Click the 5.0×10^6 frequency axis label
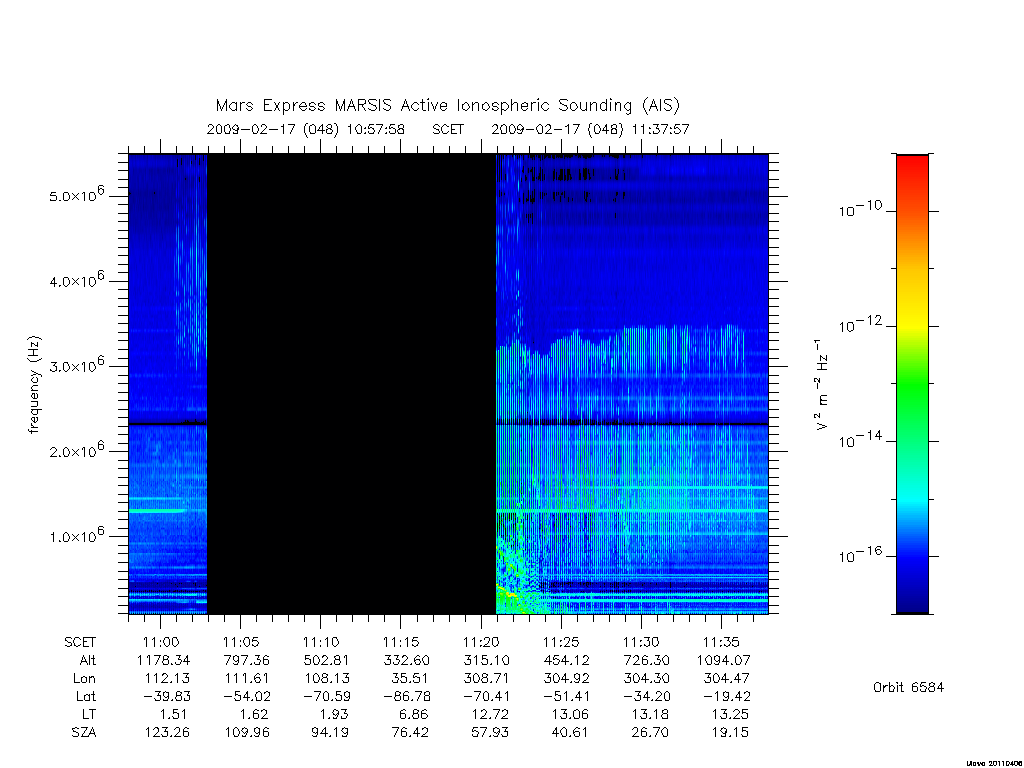The image size is (1024, 768). point(77,194)
